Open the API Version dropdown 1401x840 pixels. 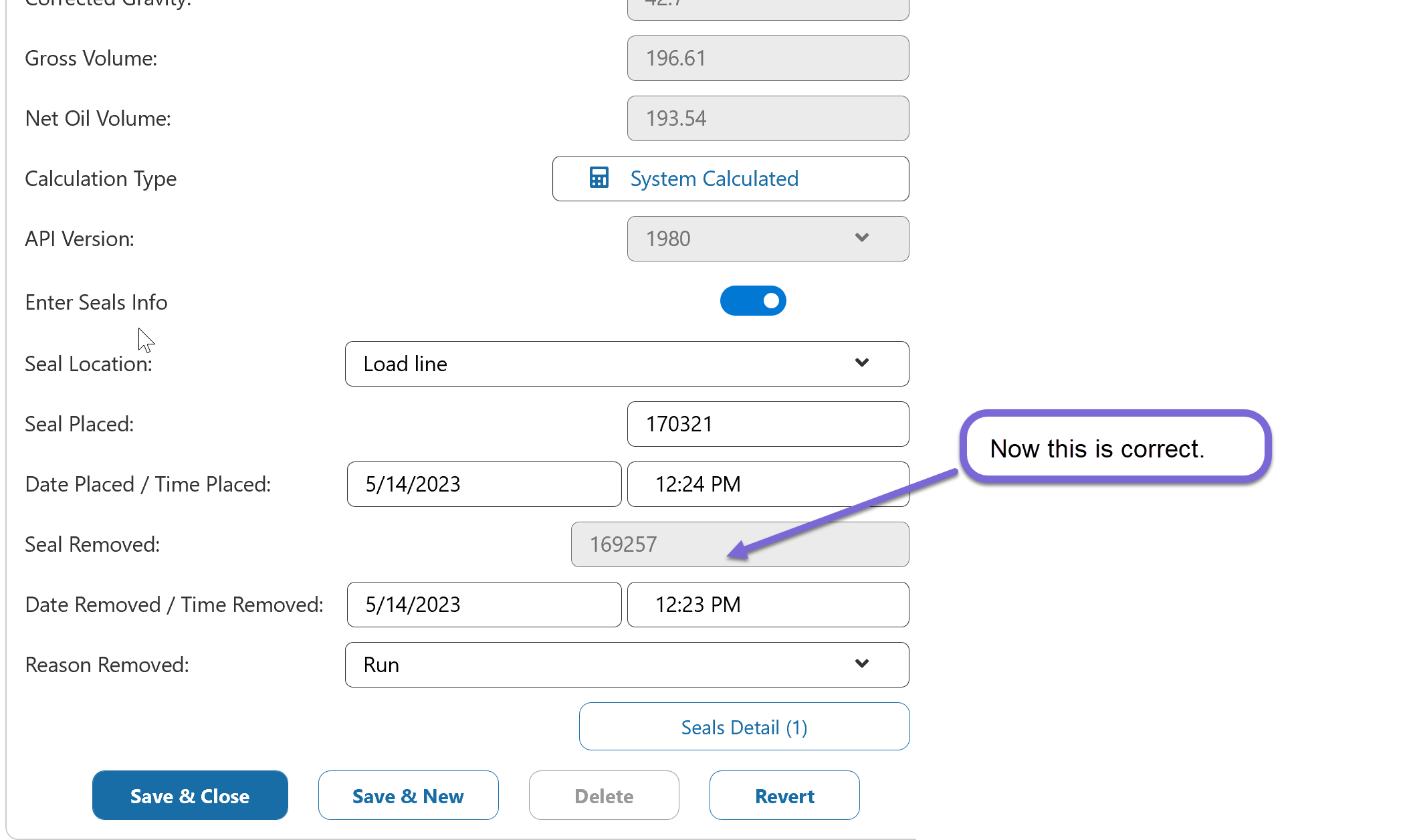767,239
